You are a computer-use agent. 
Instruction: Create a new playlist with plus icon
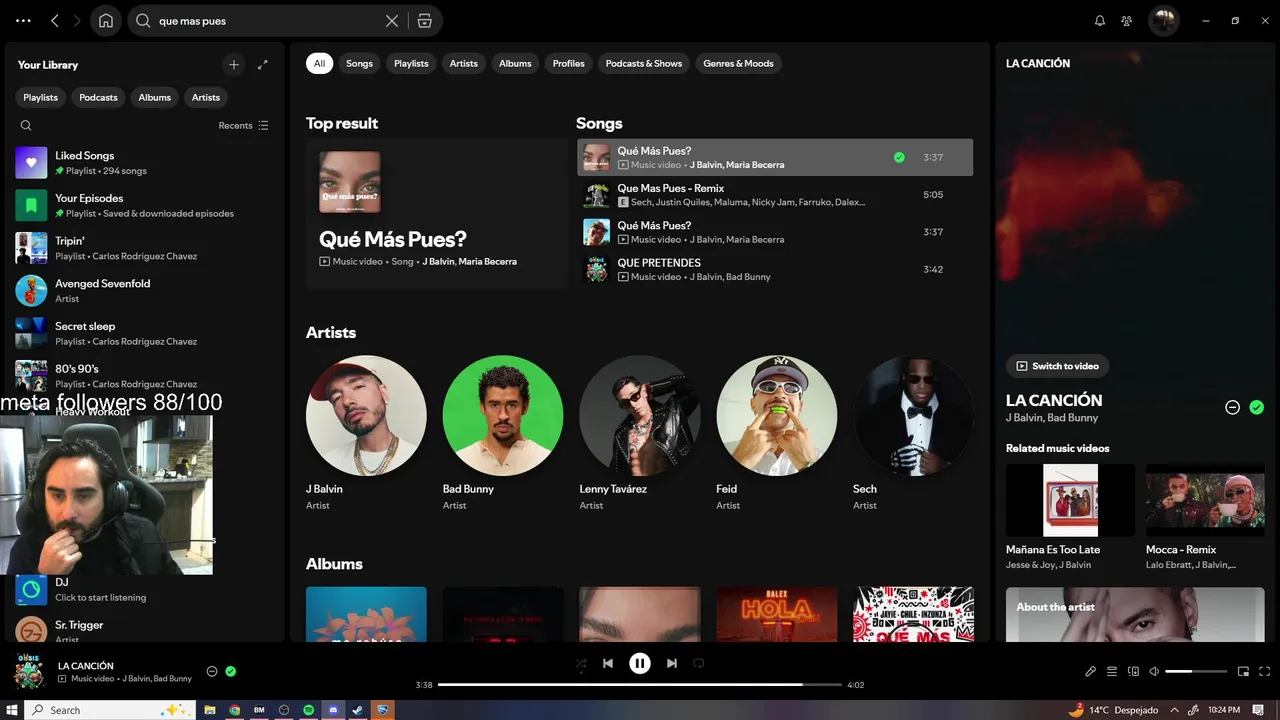point(234,65)
